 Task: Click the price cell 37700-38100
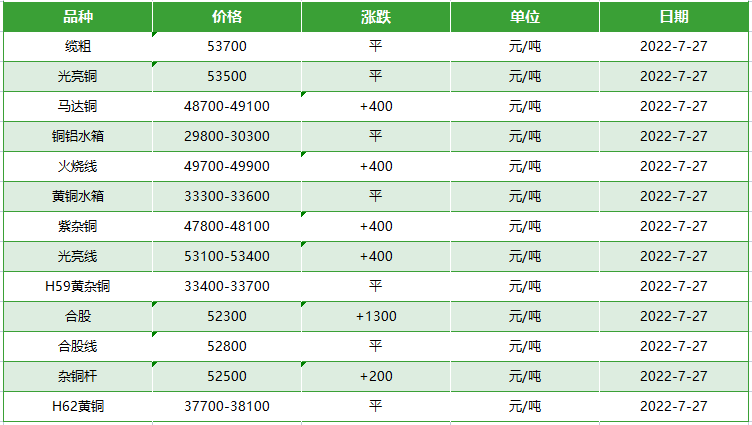click(227, 406)
